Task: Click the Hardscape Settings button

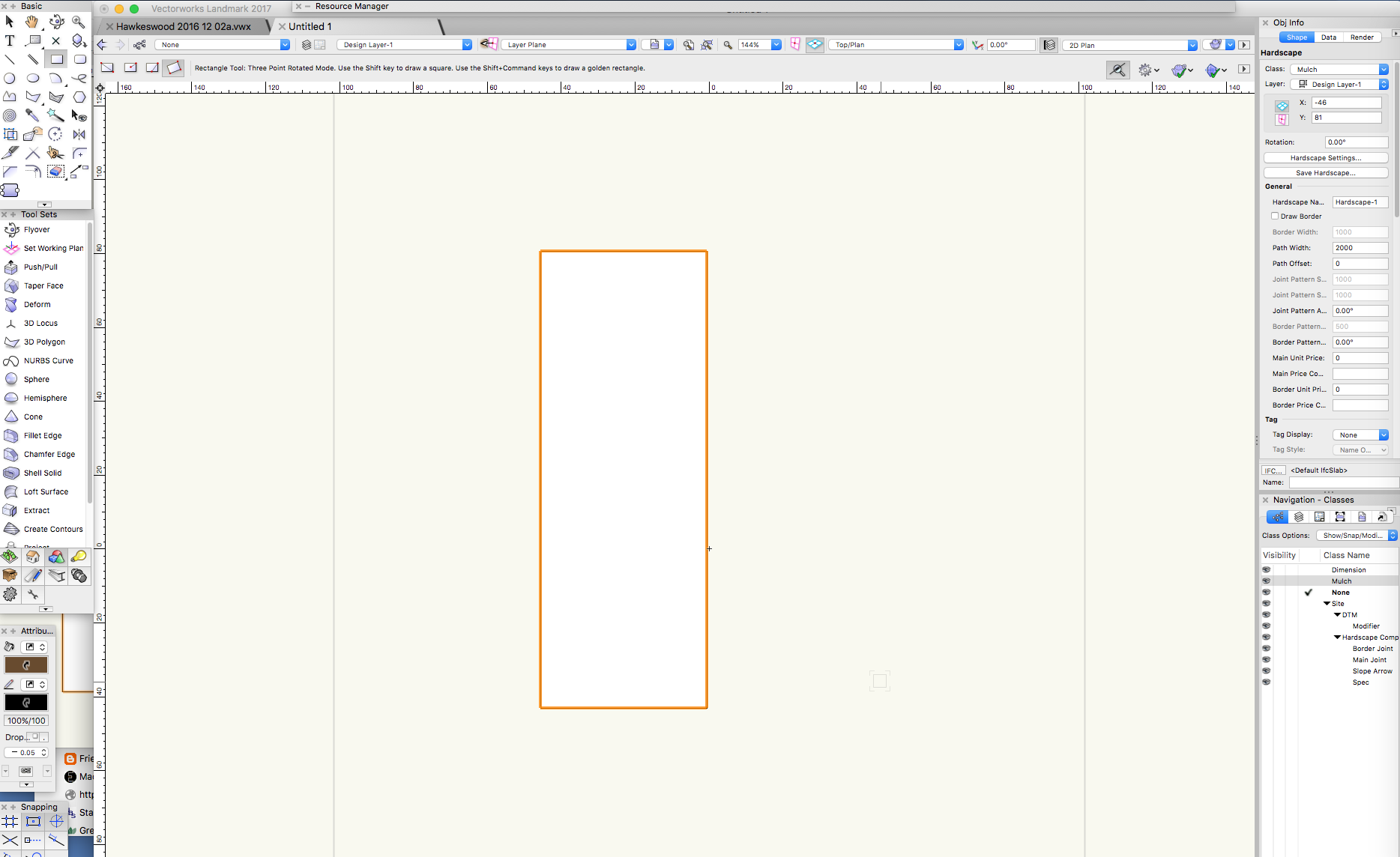Action: (x=1325, y=157)
